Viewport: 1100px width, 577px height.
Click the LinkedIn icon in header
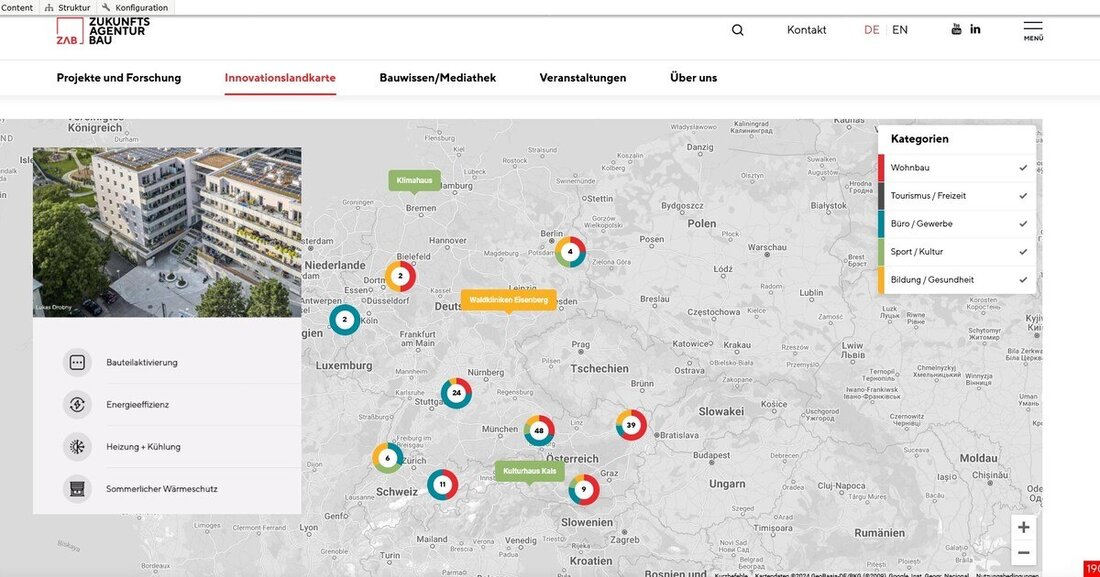(975, 28)
